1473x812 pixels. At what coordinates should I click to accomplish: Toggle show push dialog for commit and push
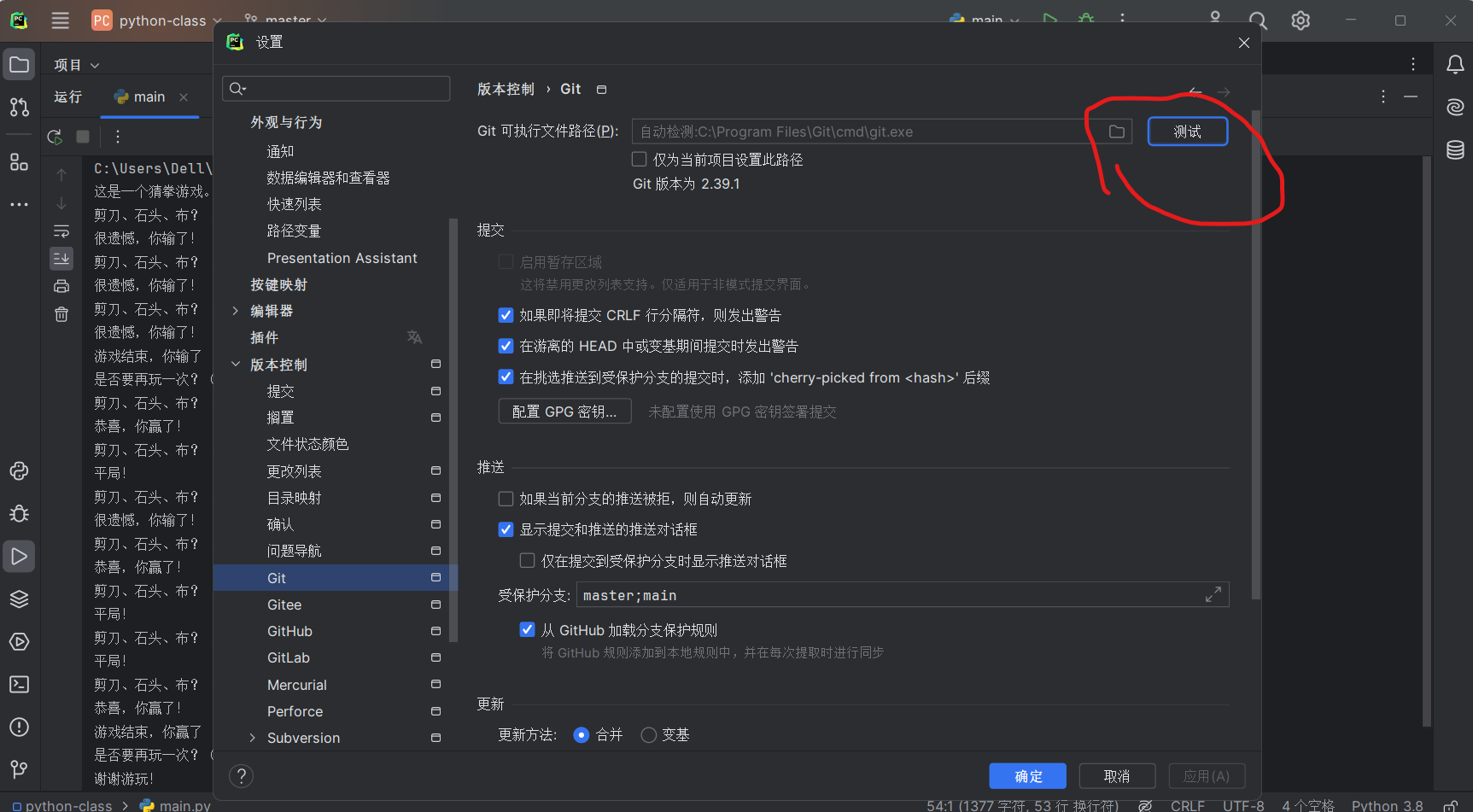(506, 529)
